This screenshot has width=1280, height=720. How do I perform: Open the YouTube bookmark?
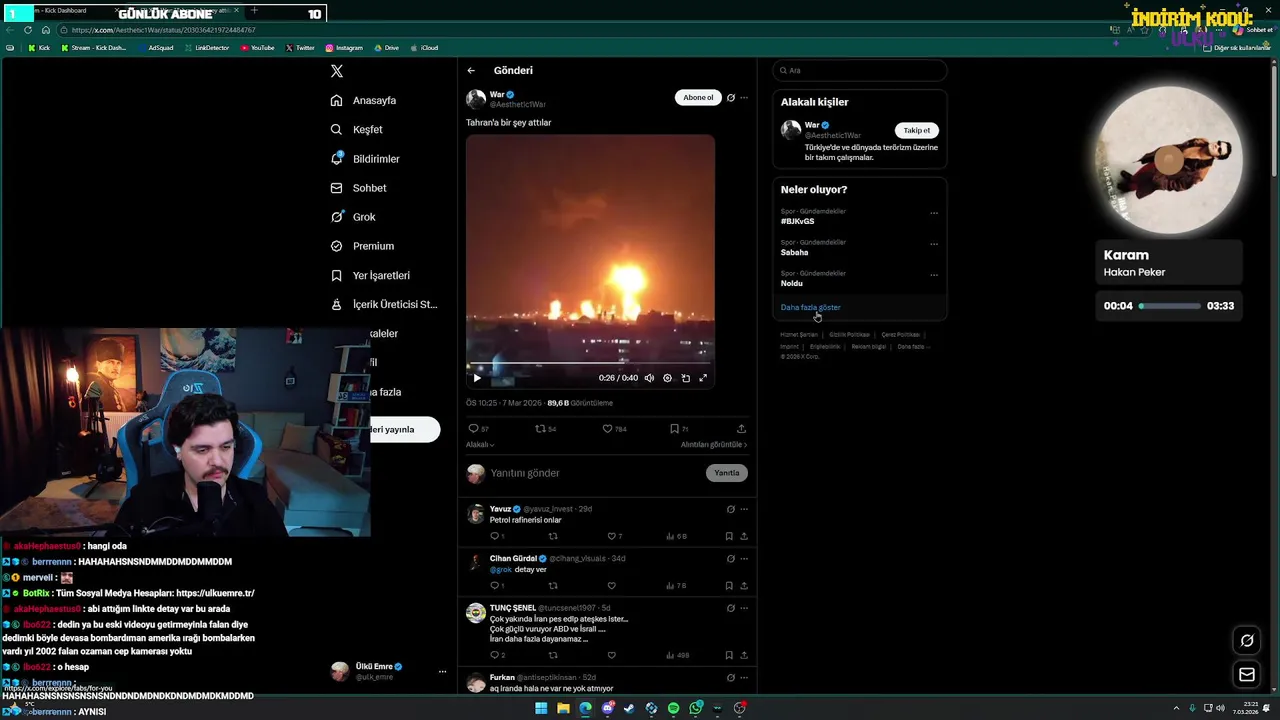click(x=257, y=48)
